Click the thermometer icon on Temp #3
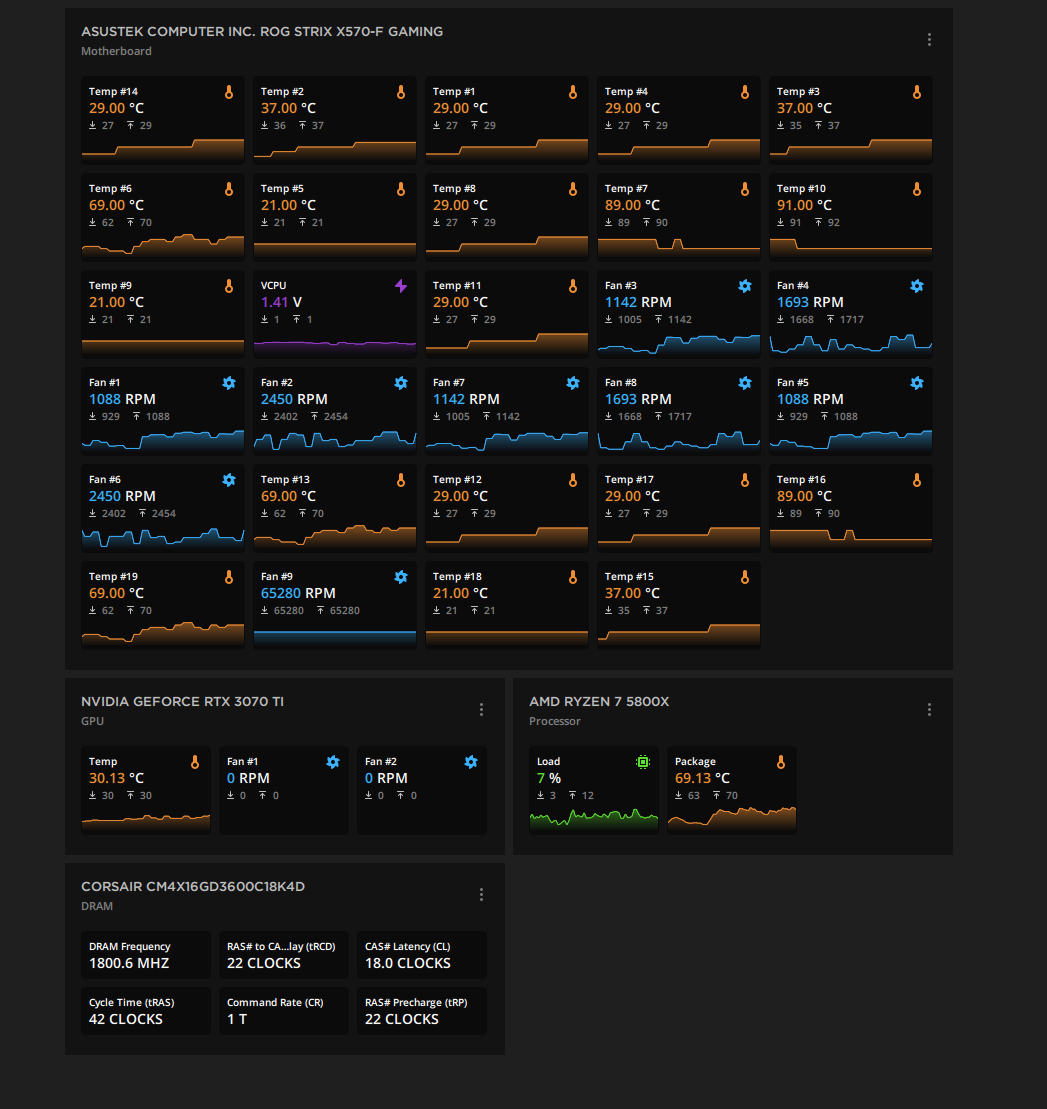1047x1109 pixels. pyautogui.click(x=916, y=92)
